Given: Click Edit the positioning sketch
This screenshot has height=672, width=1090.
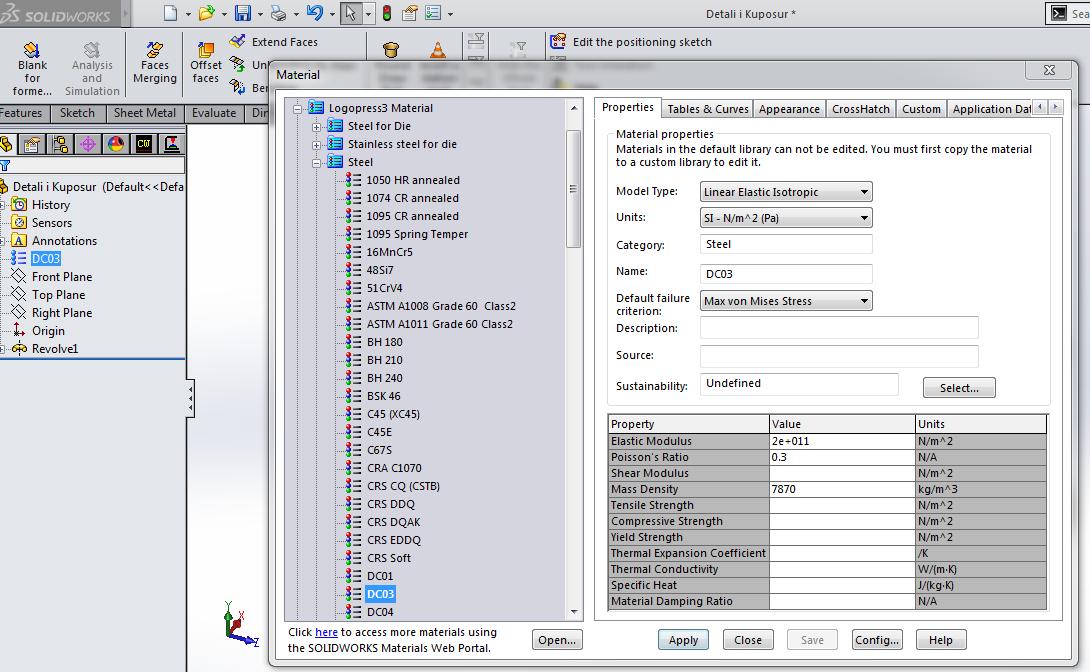Looking at the screenshot, I should click(631, 42).
